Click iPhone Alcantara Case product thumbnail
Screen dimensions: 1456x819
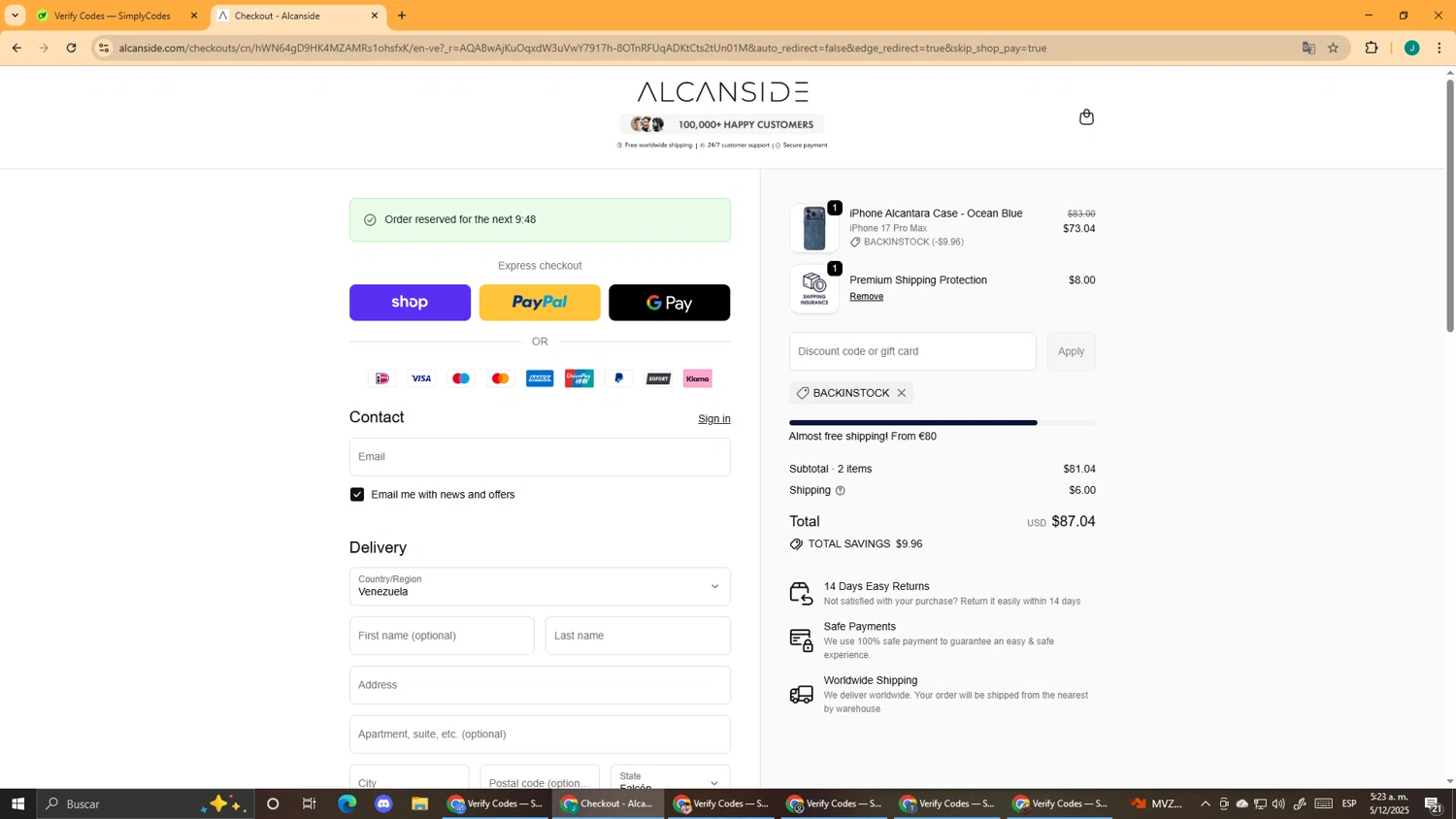(814, 229)
